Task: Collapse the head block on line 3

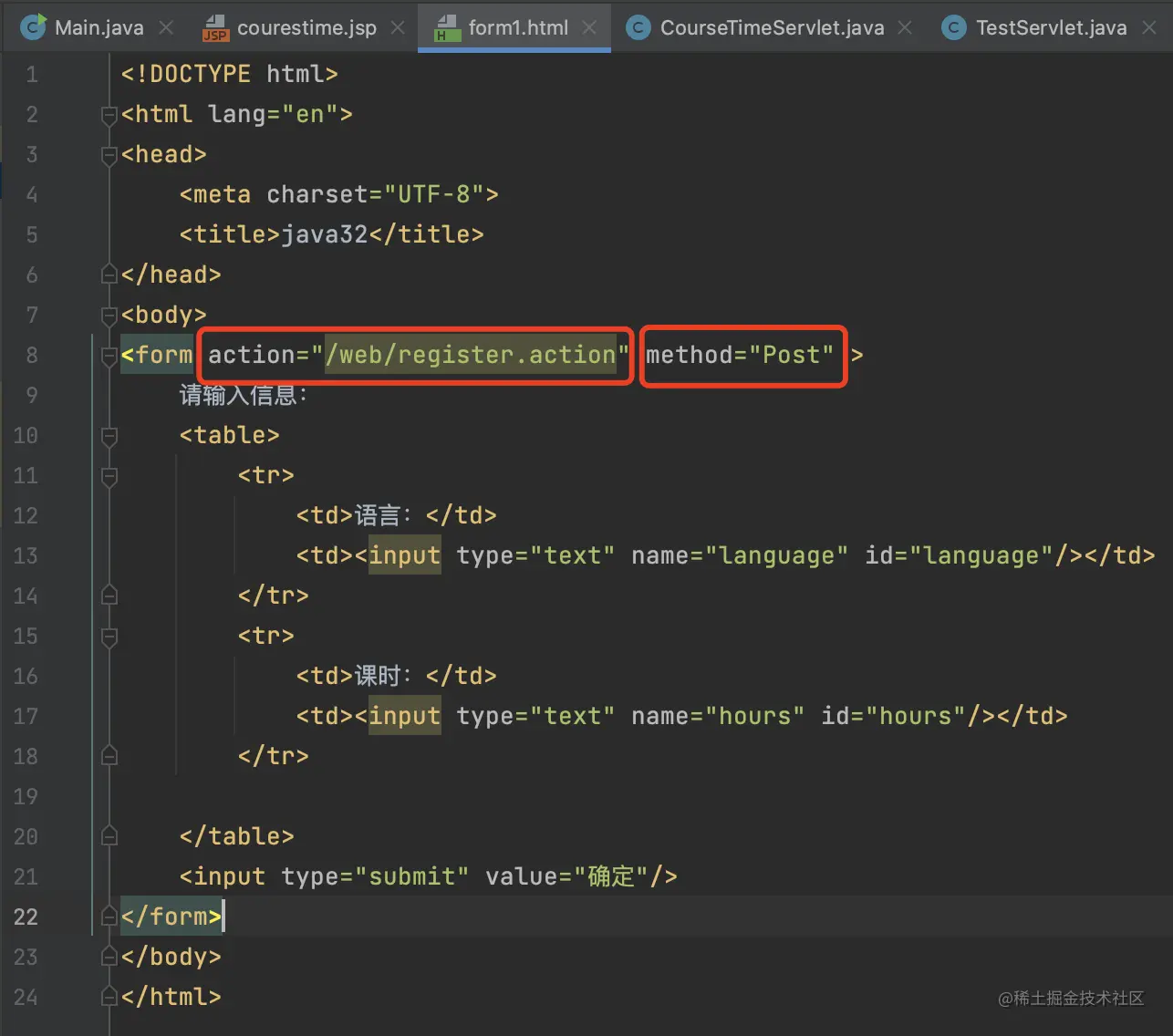Action: tap(109, 155)
